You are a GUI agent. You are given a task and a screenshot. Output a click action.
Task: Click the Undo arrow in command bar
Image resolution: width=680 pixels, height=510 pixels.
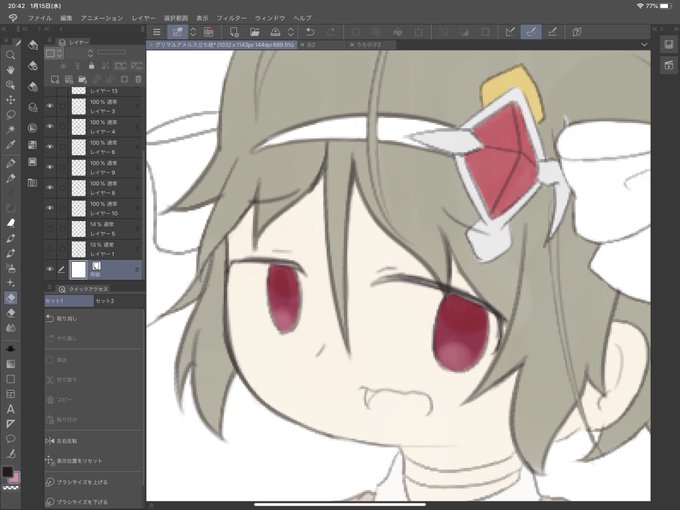point(310,32)
